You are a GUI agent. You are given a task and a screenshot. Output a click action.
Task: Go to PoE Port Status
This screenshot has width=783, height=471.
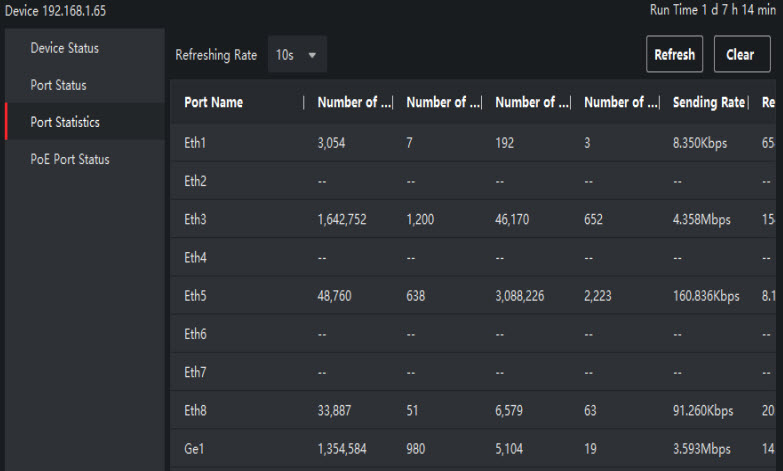point(70,159)
